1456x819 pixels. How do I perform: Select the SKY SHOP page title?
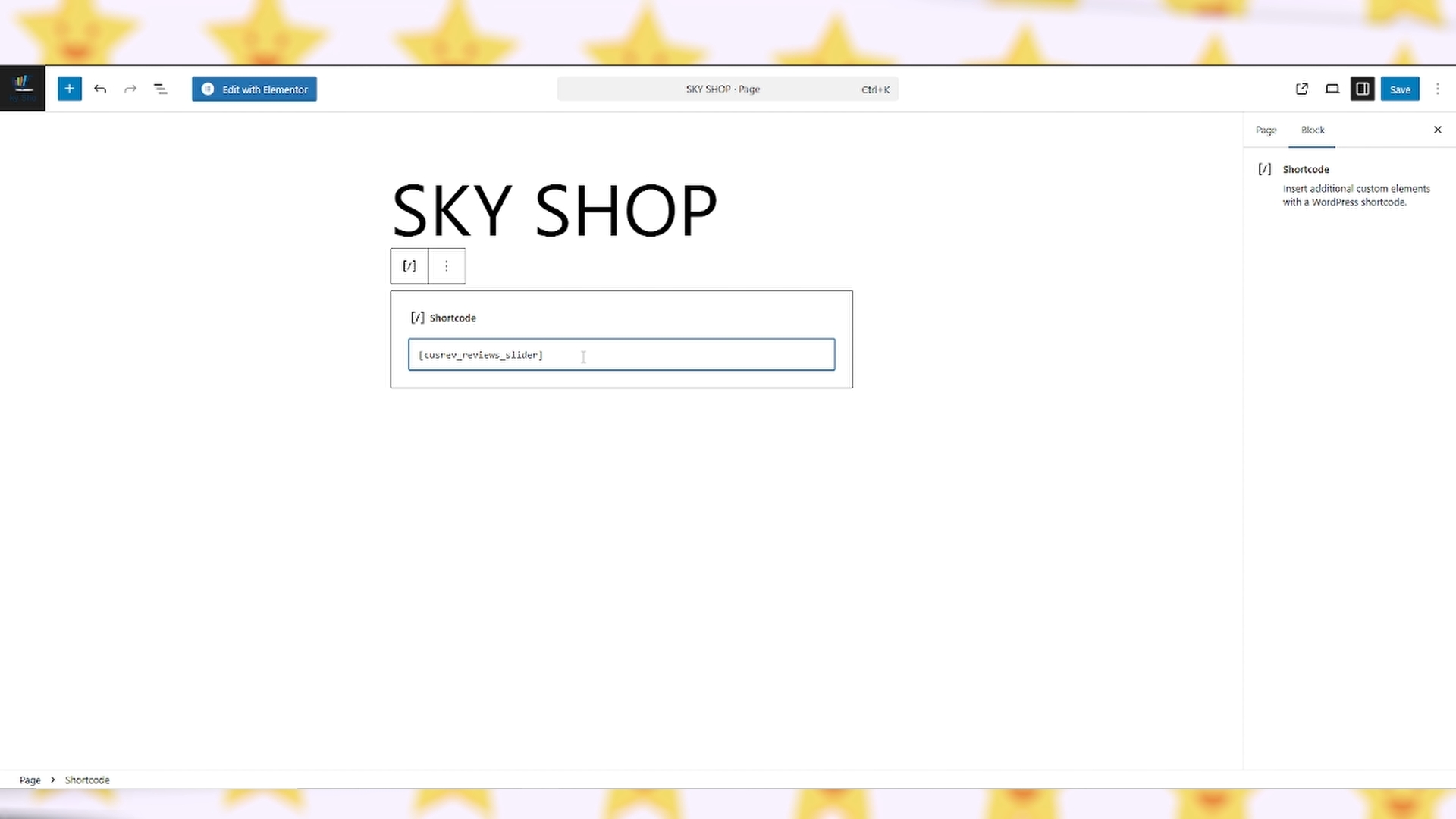(554, 210)
